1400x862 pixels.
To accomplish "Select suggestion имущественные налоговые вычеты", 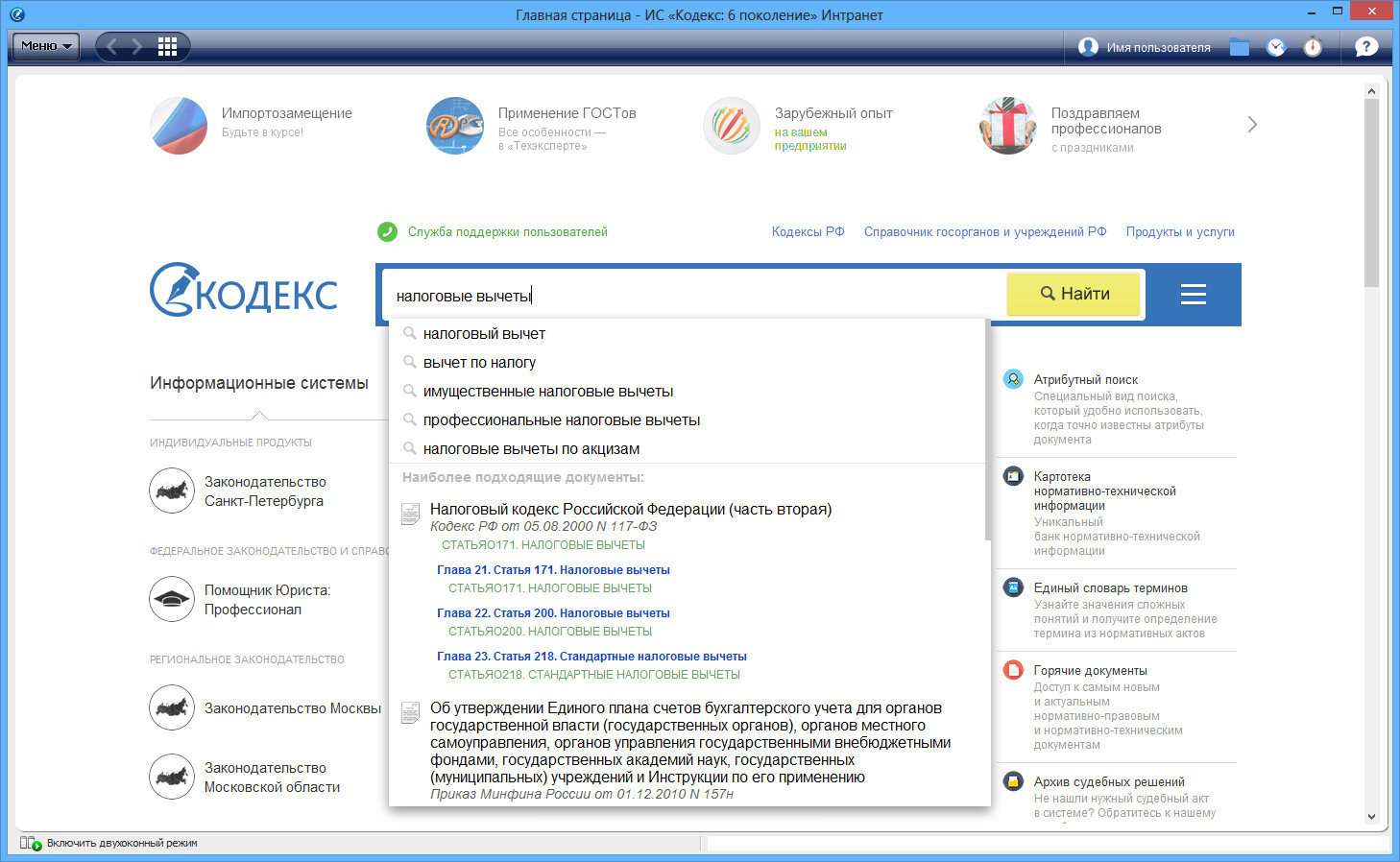I will 688,392.
